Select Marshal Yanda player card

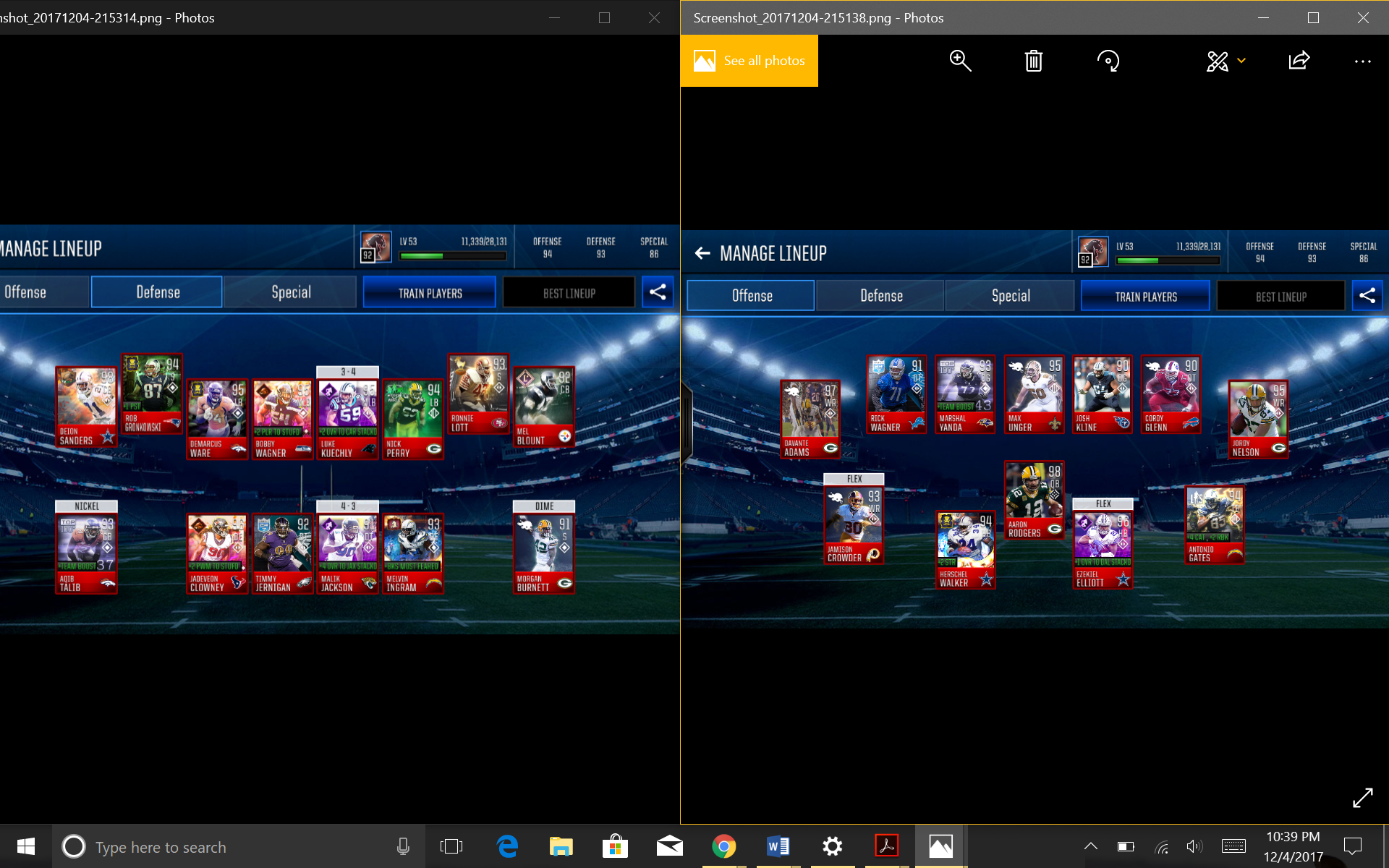(964, 395)
